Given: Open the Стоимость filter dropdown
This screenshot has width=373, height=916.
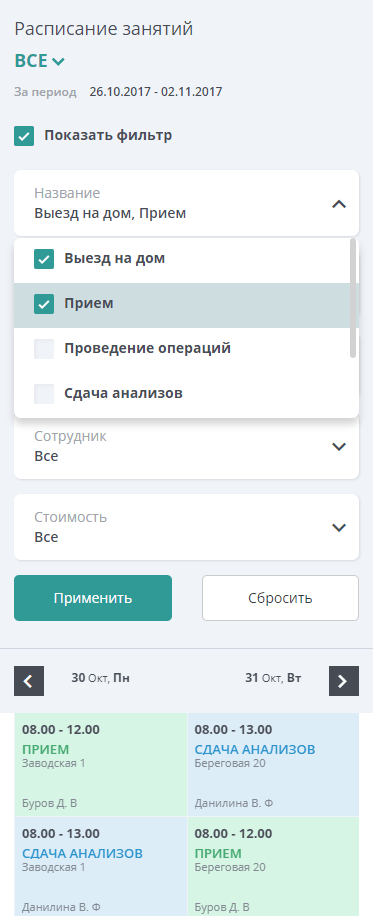Looking at the screenshot, I should click(x=186, y=527).
